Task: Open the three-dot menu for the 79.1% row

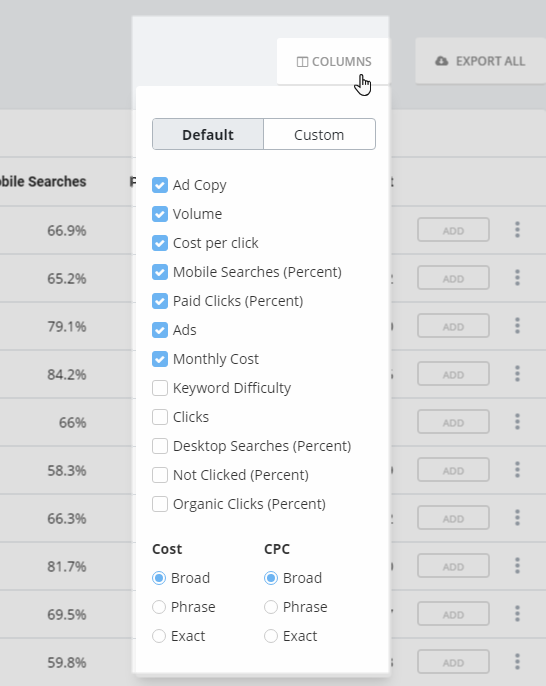Action: [x=517, y=326]
